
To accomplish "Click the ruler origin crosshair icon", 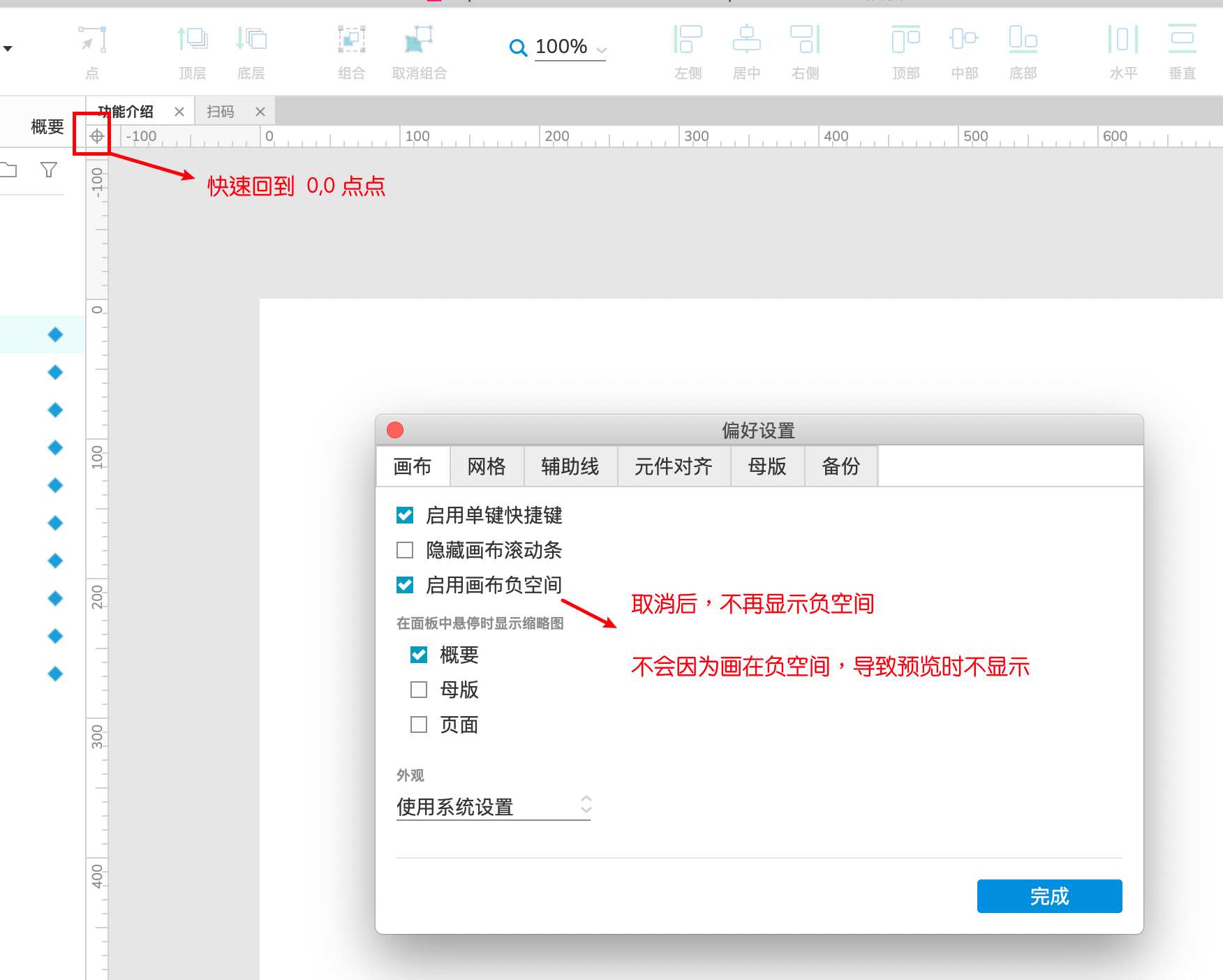I will pos(97,136).
